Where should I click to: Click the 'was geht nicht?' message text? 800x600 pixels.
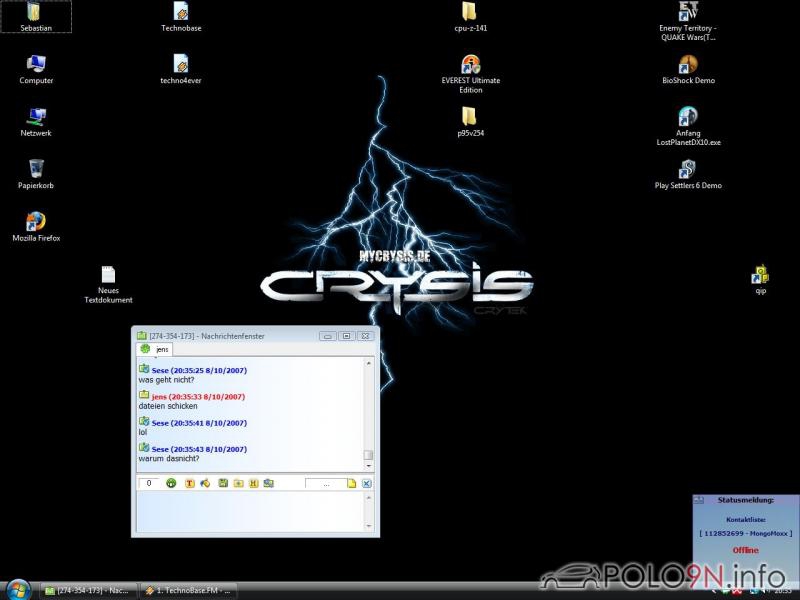[166, 380]
